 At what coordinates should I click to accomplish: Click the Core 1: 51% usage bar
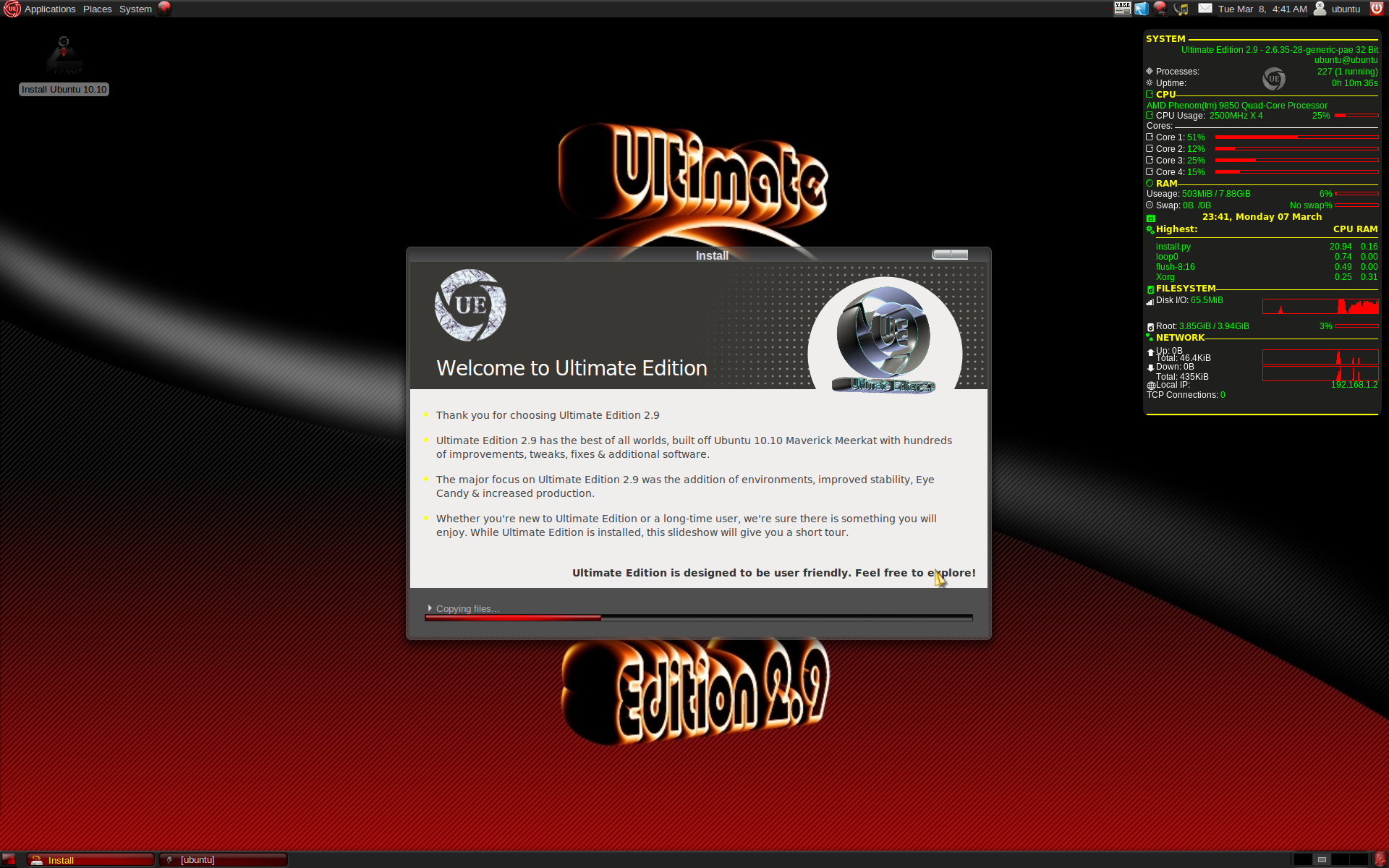pyautogui.click(x=1296, y=137)
